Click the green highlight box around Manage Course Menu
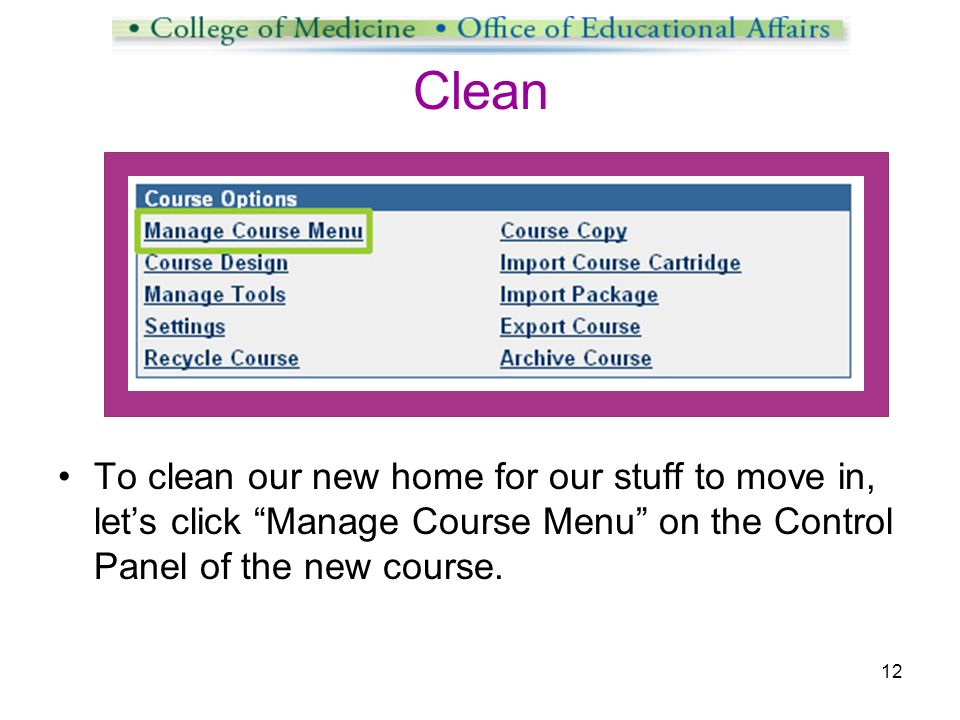The width and height of the screenshot is (960, 720). click(253, 231)
